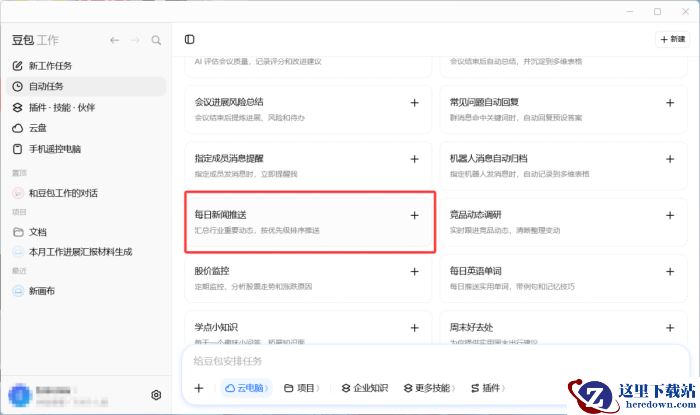Viewport: 700px width, 415px height.
Task: Open 插件·技能·伙伴 section
Action: coord(86,107)
